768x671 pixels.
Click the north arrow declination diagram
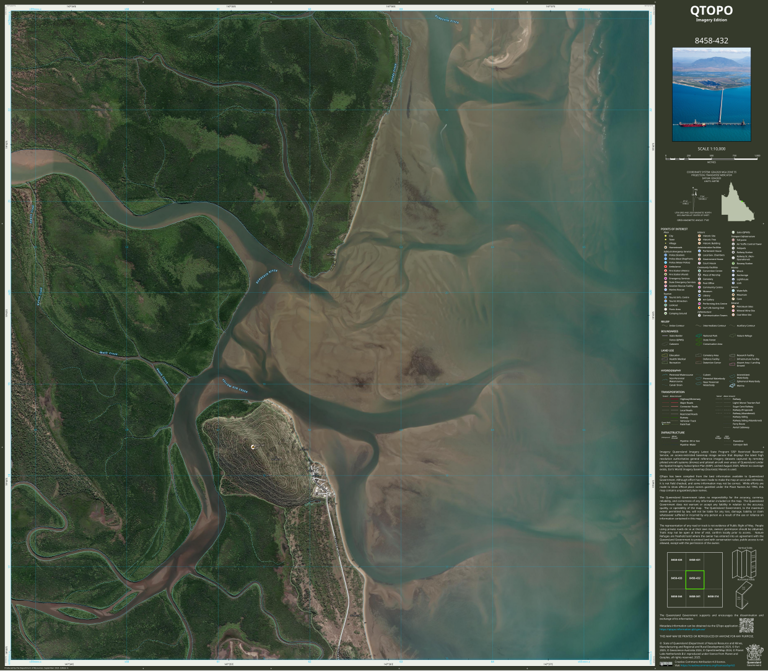coord(694,199)
